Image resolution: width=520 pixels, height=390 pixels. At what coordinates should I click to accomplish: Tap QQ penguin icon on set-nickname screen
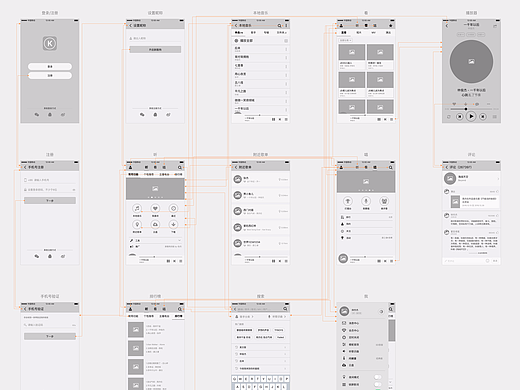155,115
